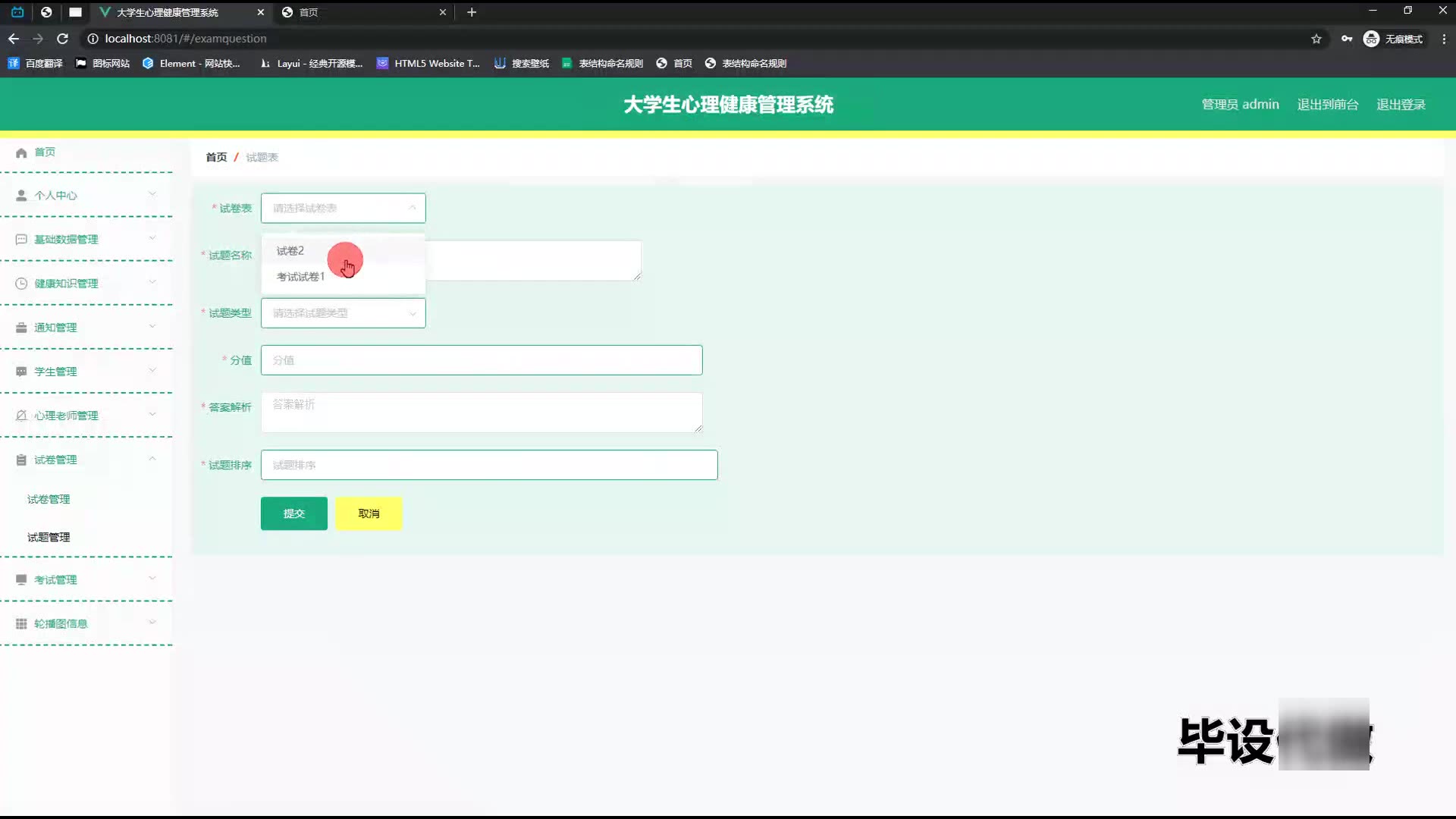The height and width of the screenshot is (819, 1456).
Task: Click the 试题表 breadcrumb text
Action: pyautogui.click(x=262, y=157)
